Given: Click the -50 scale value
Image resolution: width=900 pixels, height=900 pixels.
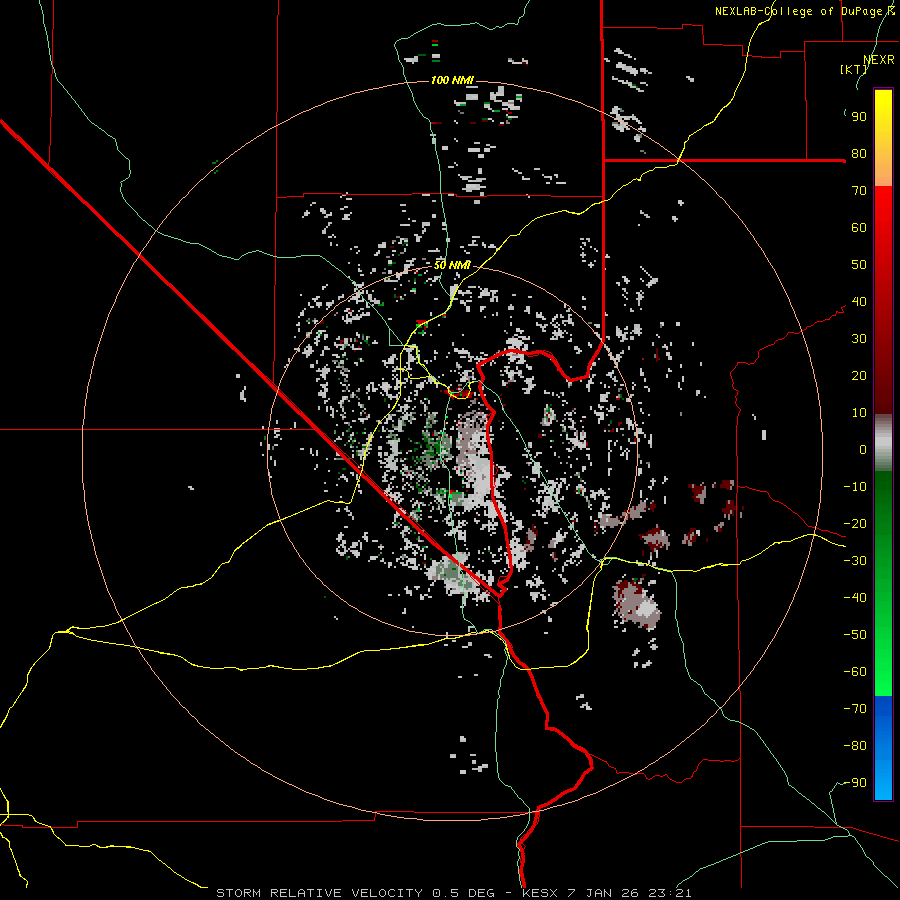Looking at the screenshot, I should tap(855, 635).
